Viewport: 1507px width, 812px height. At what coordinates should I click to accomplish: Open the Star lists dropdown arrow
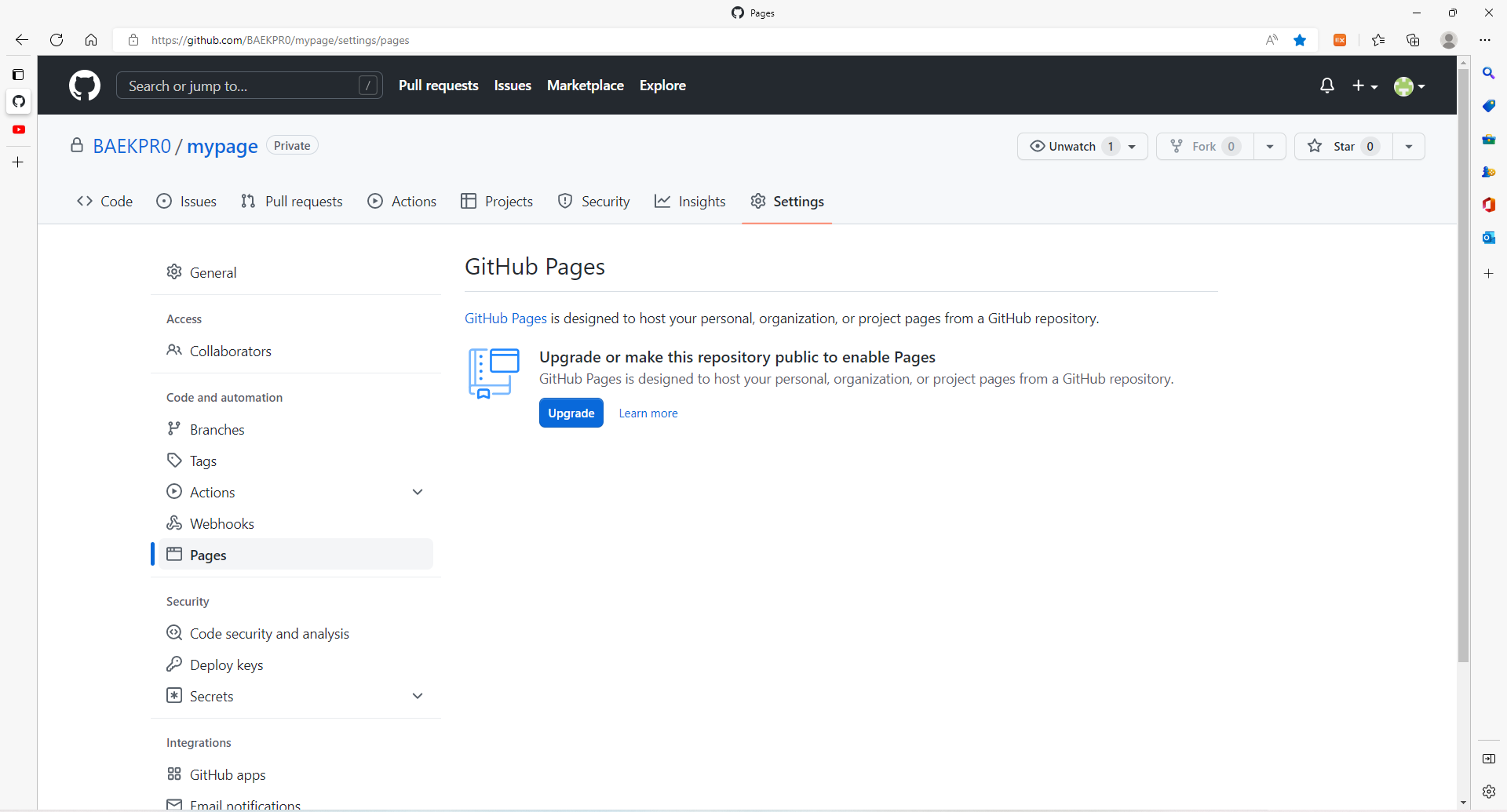[x=1409, y=147]
